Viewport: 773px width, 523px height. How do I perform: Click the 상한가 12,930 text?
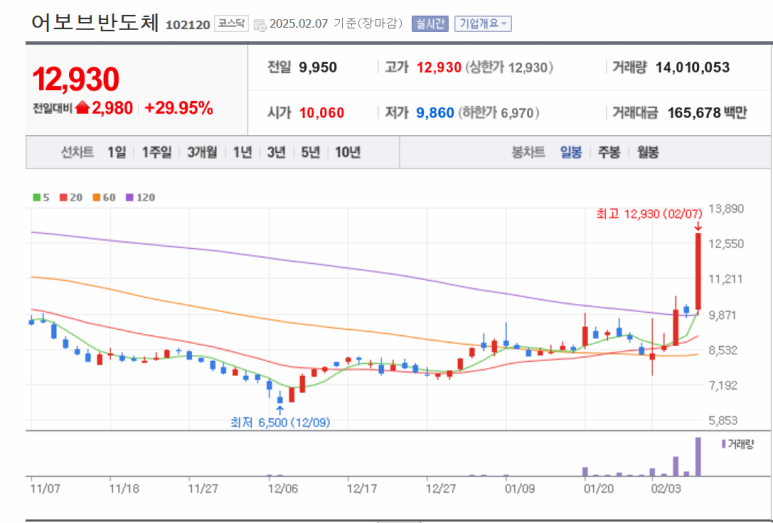[x=509, y=68]
